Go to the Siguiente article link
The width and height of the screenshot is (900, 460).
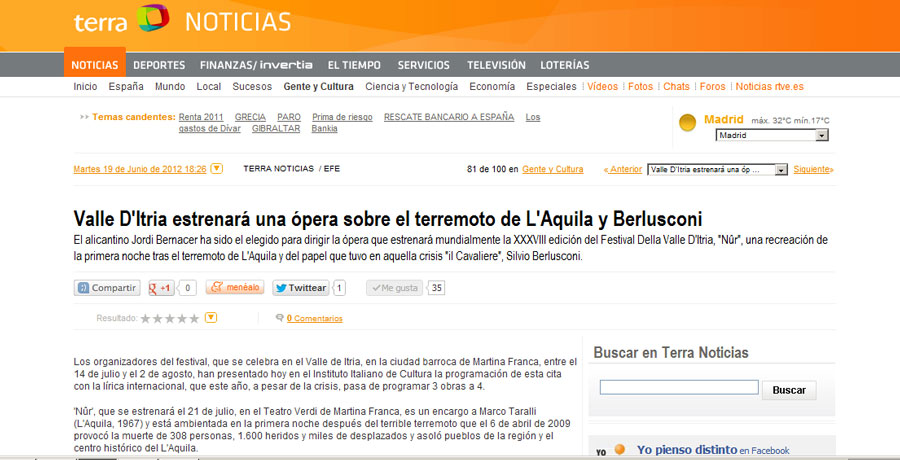coord(812,169)
